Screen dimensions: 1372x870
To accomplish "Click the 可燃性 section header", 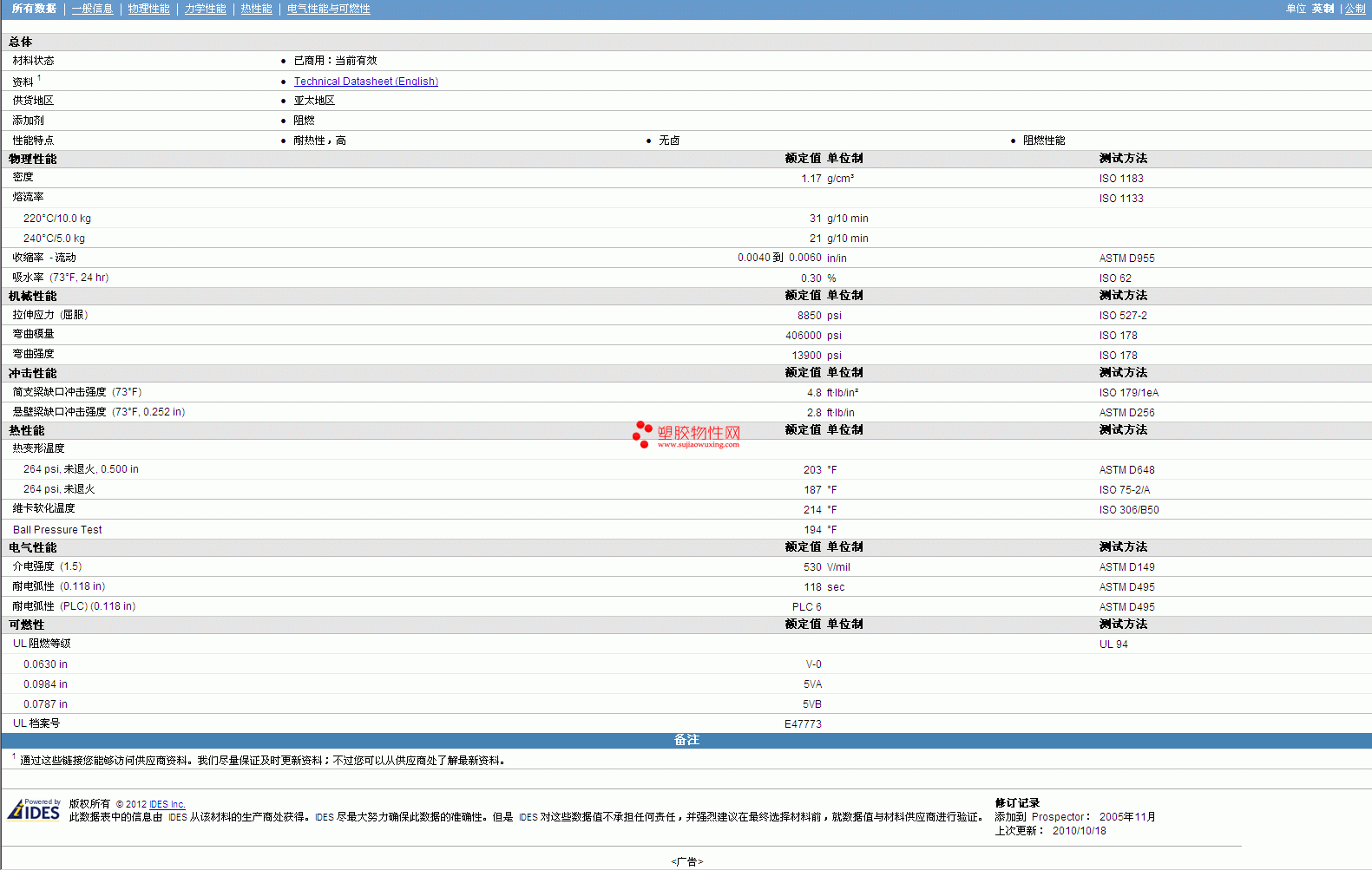I will click(x=27, y=625).
